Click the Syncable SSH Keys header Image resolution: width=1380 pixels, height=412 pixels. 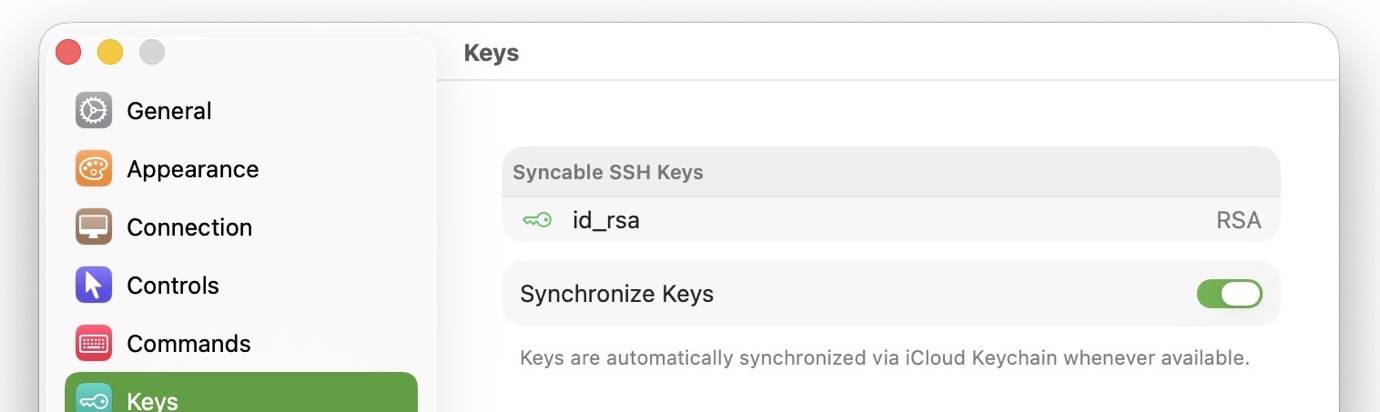pyautogui.click(x=608, y=172)
